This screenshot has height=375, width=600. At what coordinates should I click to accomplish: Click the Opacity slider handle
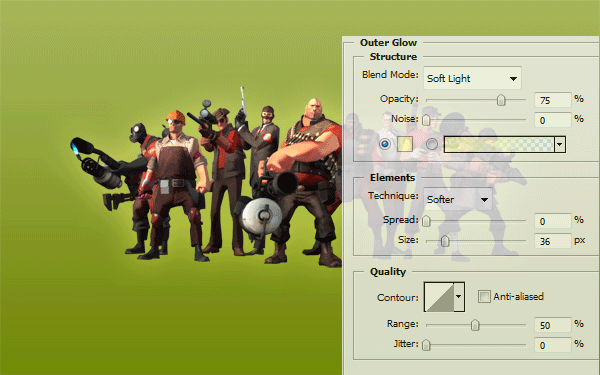[501, 100]
